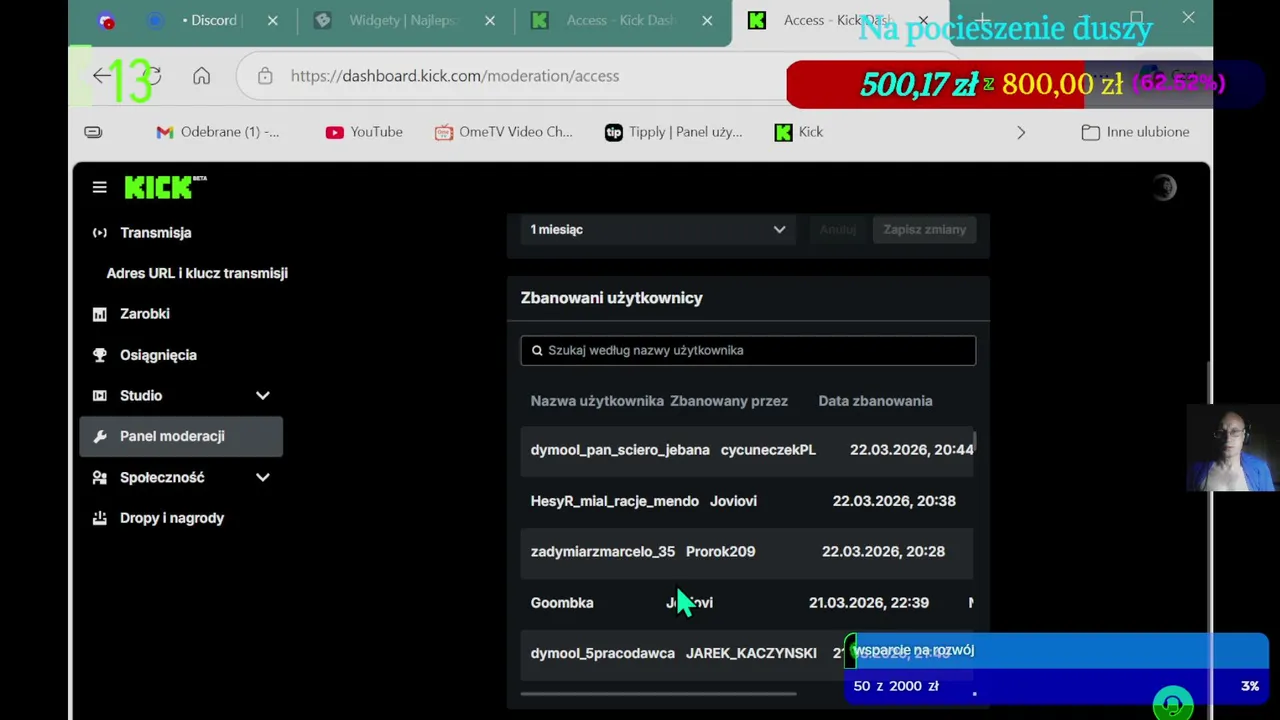
Task: Click the Społeczność people icon
Action: (99, 478)
